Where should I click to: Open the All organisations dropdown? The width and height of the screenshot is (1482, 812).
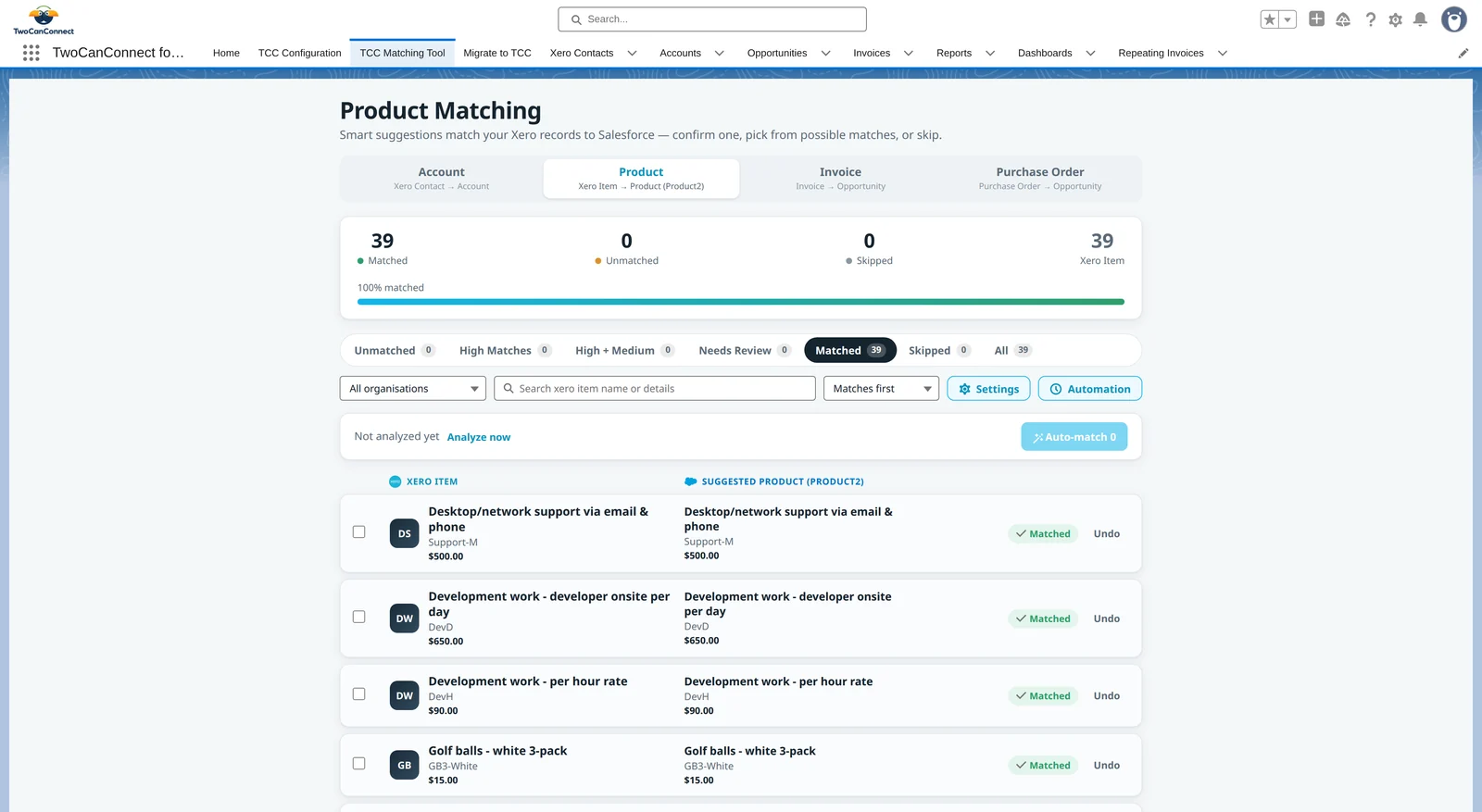click(x=413, y=389)
